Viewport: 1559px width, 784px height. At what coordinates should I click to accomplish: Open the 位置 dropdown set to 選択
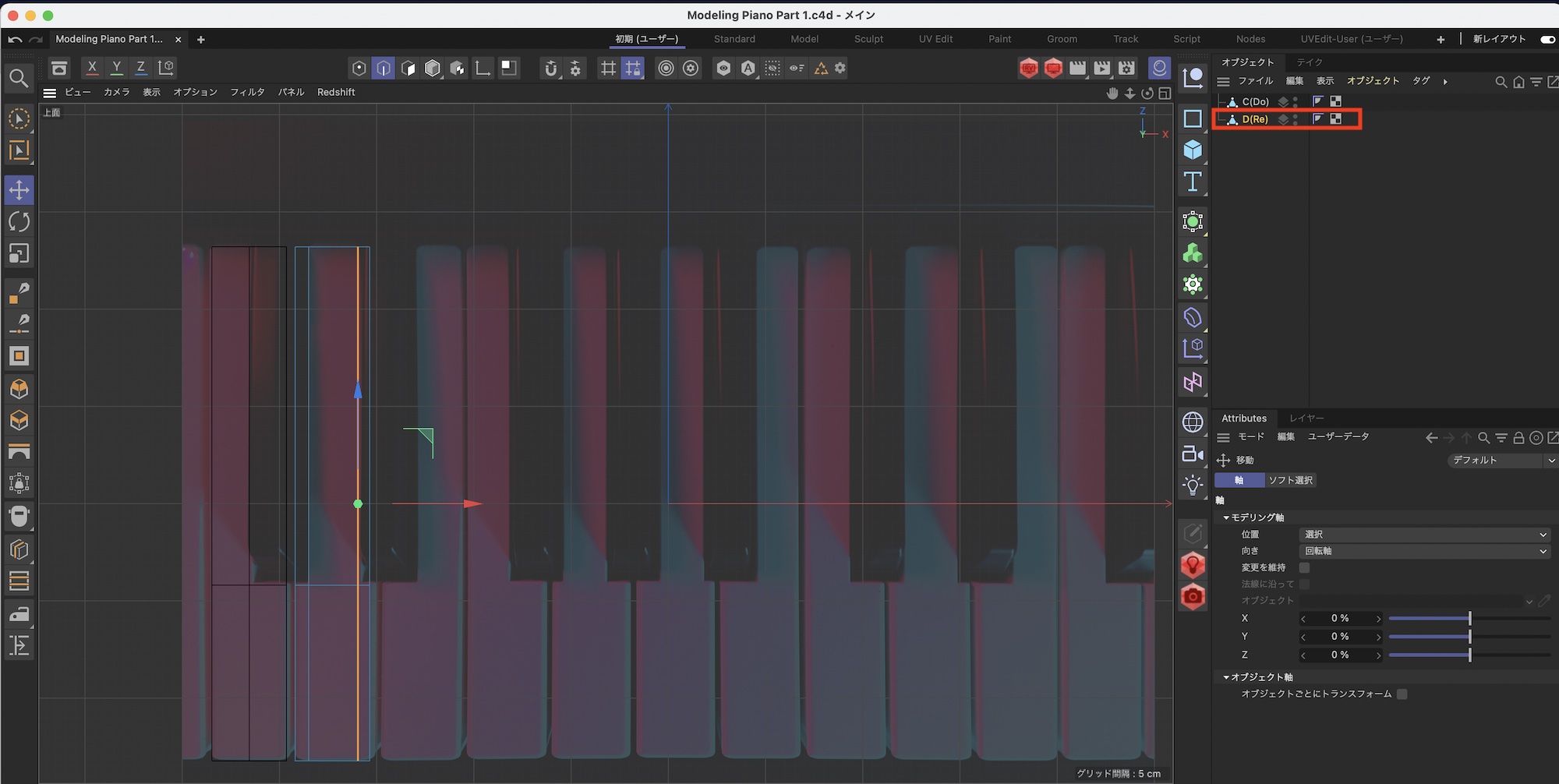1424,535
